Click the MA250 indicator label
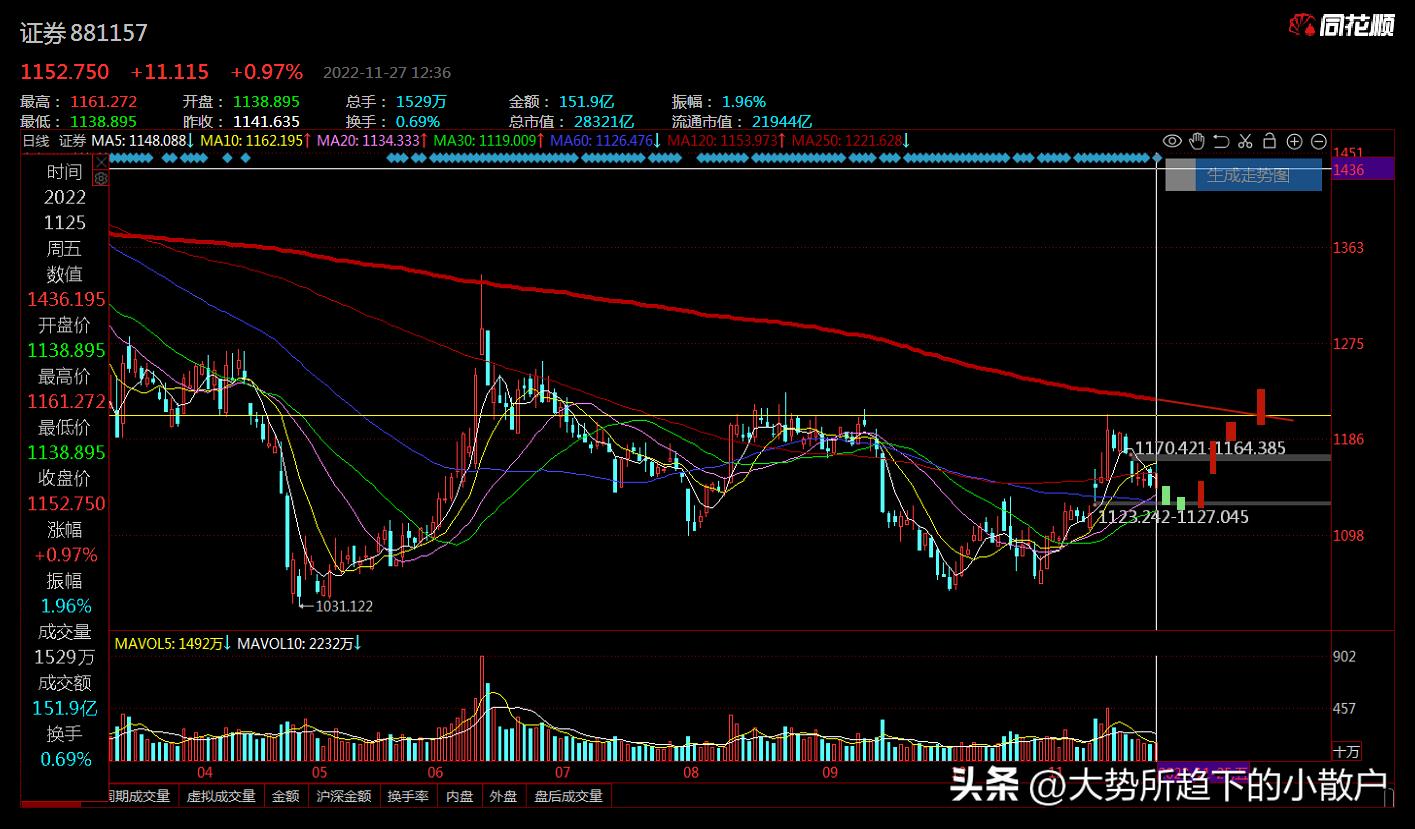Image resolution: width=1415 pixels, height=829 pixels. coord(851,141)
